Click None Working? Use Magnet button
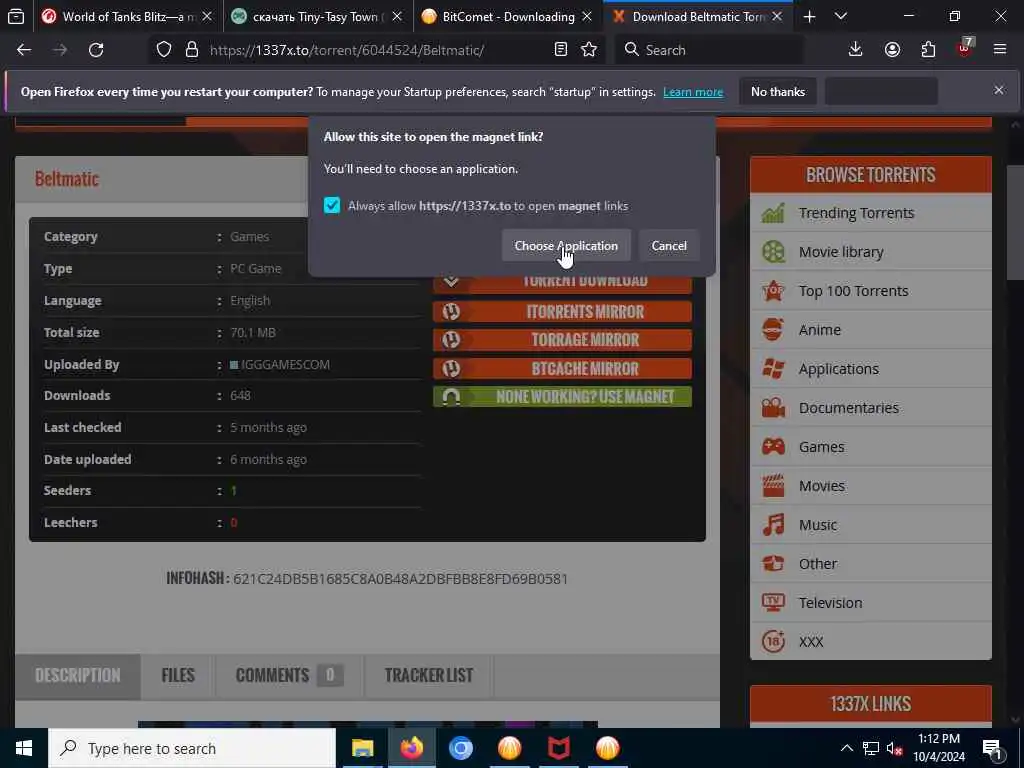The image size is (1024, 768). pos(562,396)
